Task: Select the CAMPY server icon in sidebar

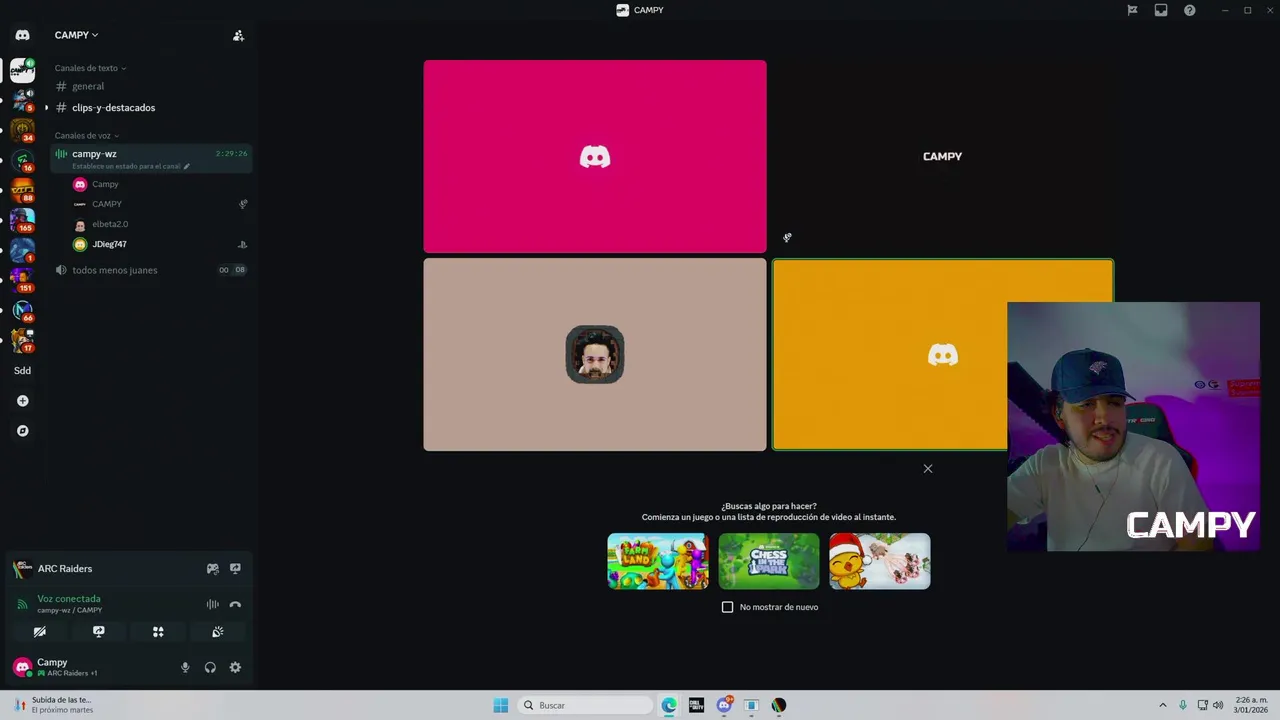Action: [x=22, y=70]
